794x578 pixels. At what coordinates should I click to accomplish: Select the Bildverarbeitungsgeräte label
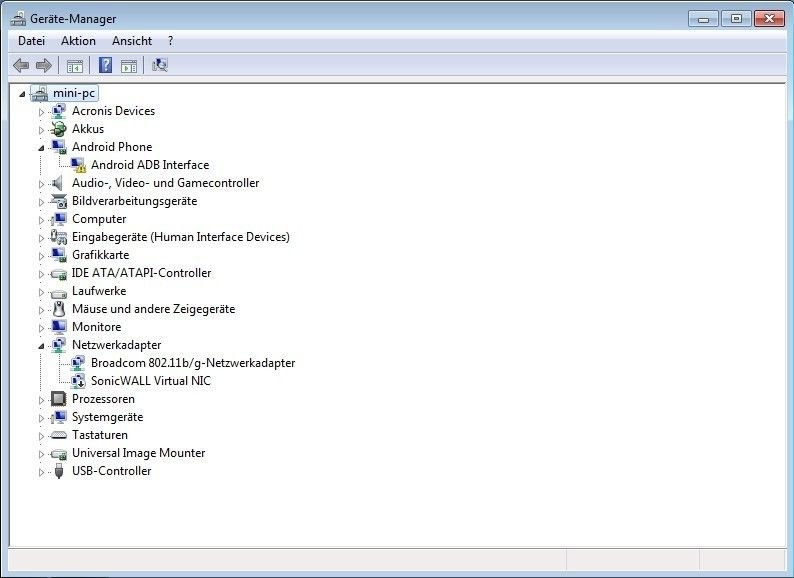click(x=135, y=201)
